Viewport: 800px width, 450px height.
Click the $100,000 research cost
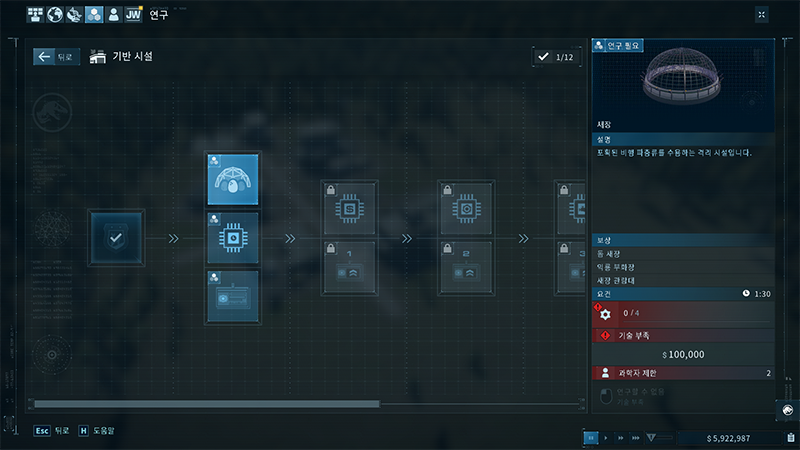click(x=683, y=354)
